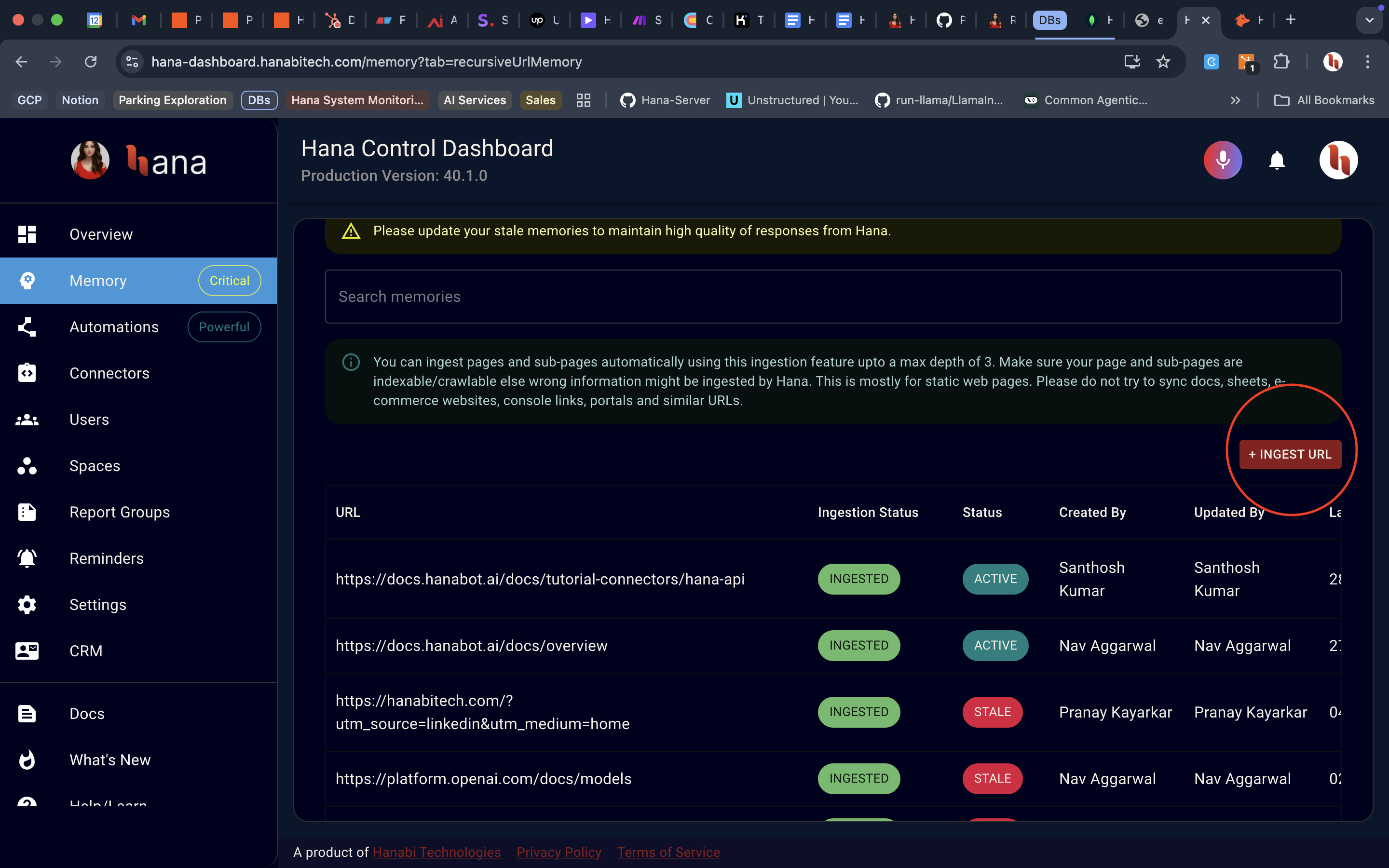The width and height of the screenshot is (1389, 868).
Task: Open the Parking Exploration bookmark folder
Action: [x=172, y=100]
